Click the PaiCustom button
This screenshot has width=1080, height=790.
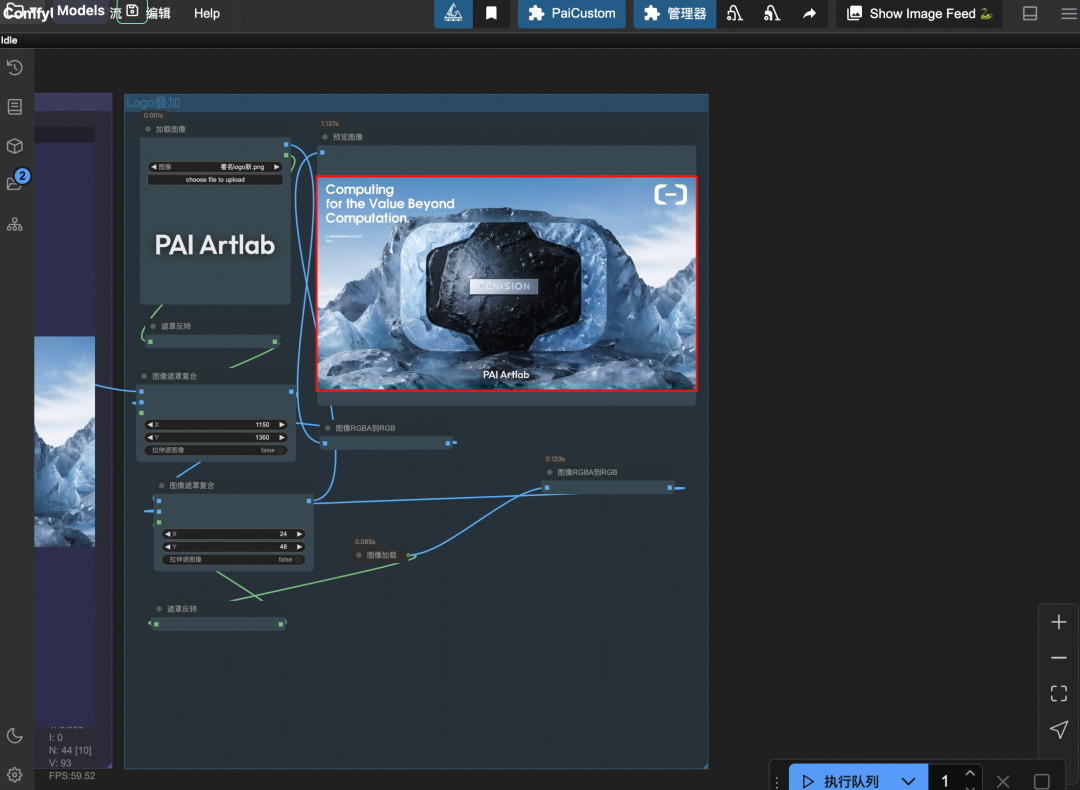pos(572,13)
